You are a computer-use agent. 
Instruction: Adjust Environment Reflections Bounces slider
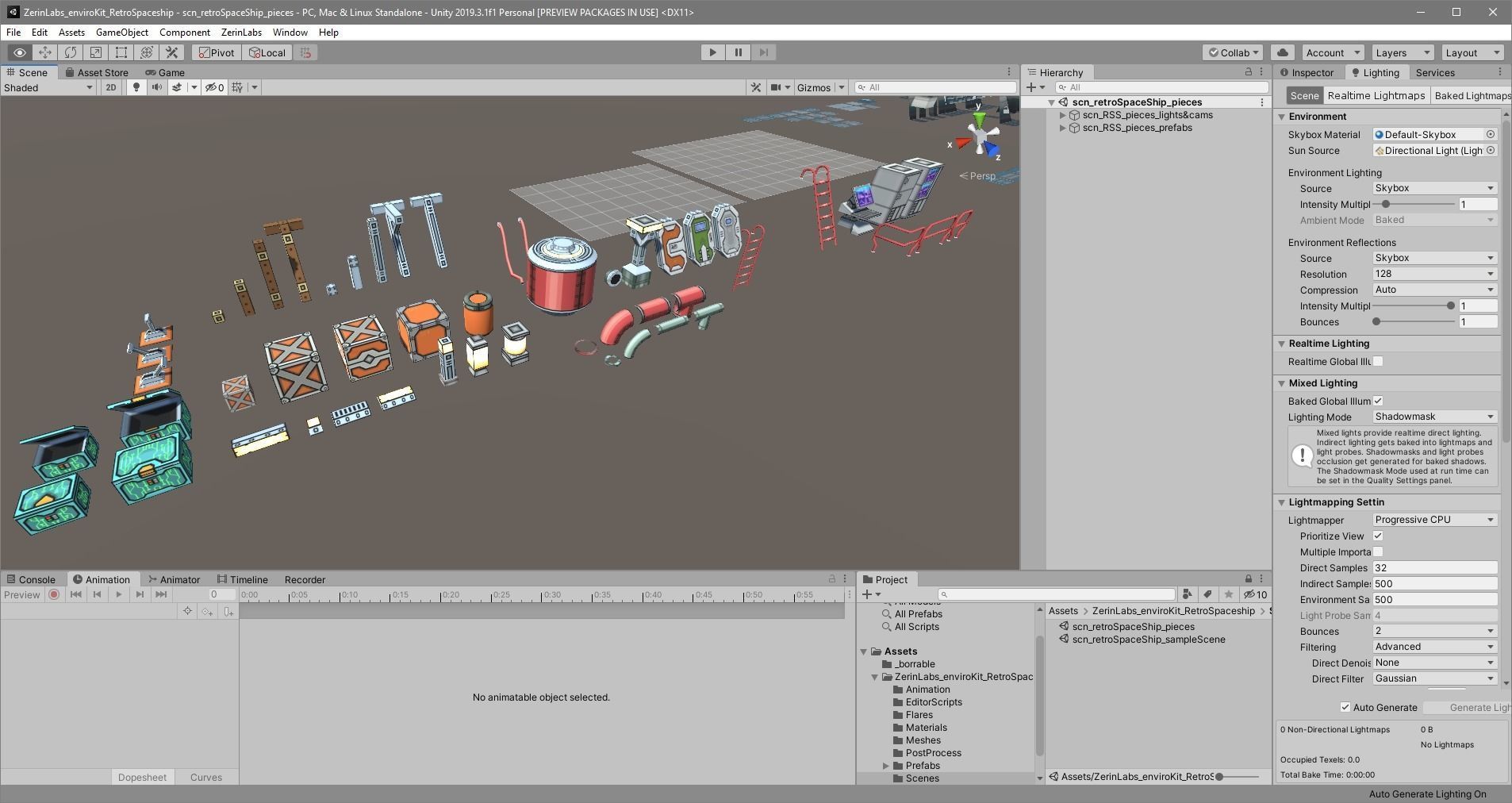(x=1376, y=321)
